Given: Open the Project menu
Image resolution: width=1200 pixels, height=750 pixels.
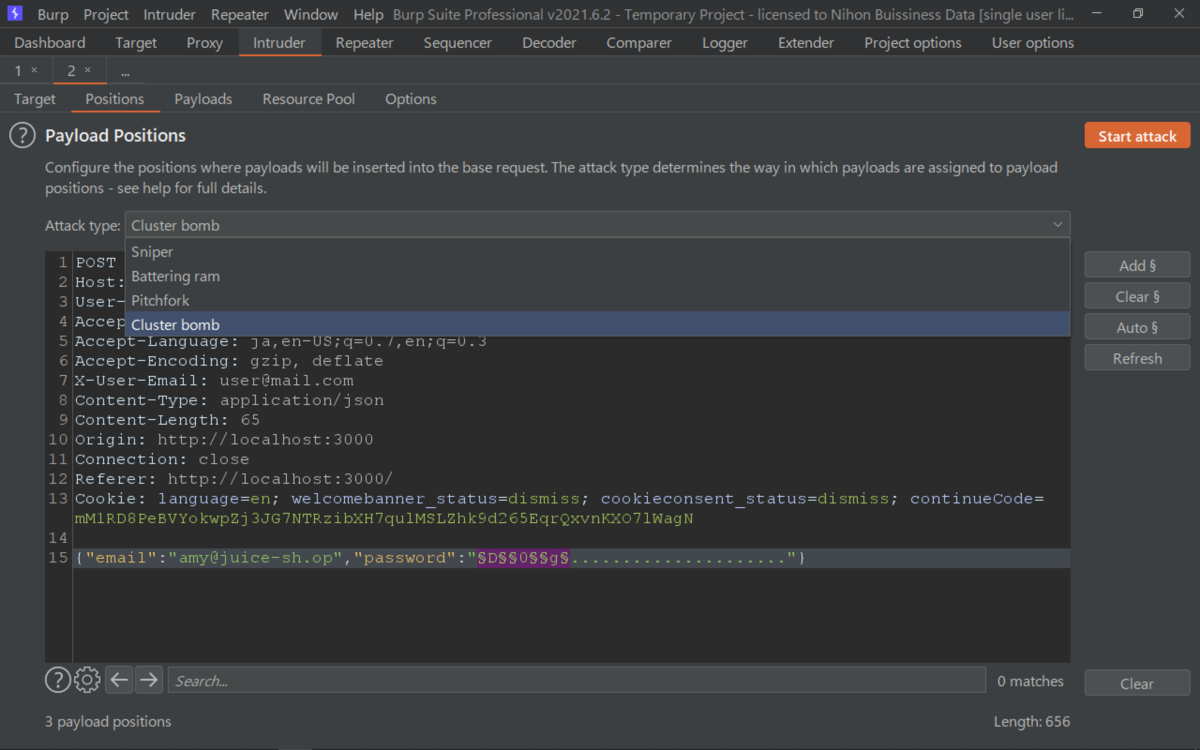Looking at the screenshot, I should tap(106, 15).
